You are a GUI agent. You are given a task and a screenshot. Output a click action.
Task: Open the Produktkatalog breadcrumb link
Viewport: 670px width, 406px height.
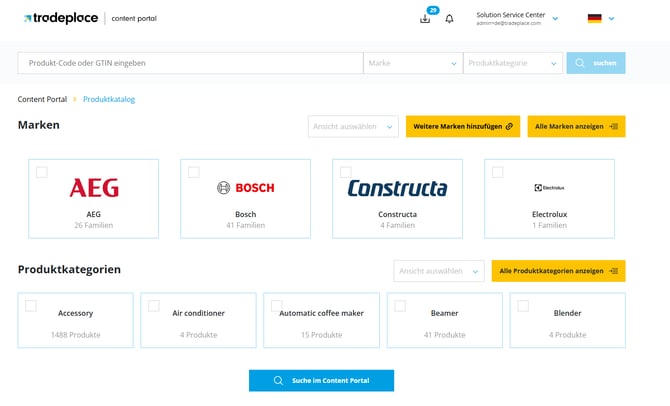pyautogui.click(x=109, y=99)
